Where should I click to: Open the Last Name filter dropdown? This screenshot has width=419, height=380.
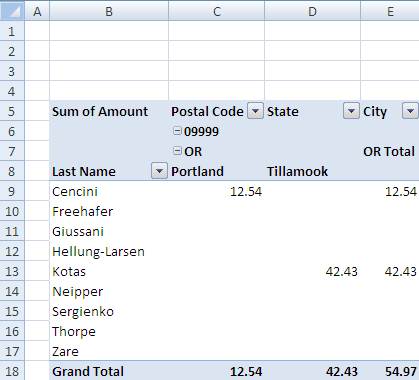(159, 171)
